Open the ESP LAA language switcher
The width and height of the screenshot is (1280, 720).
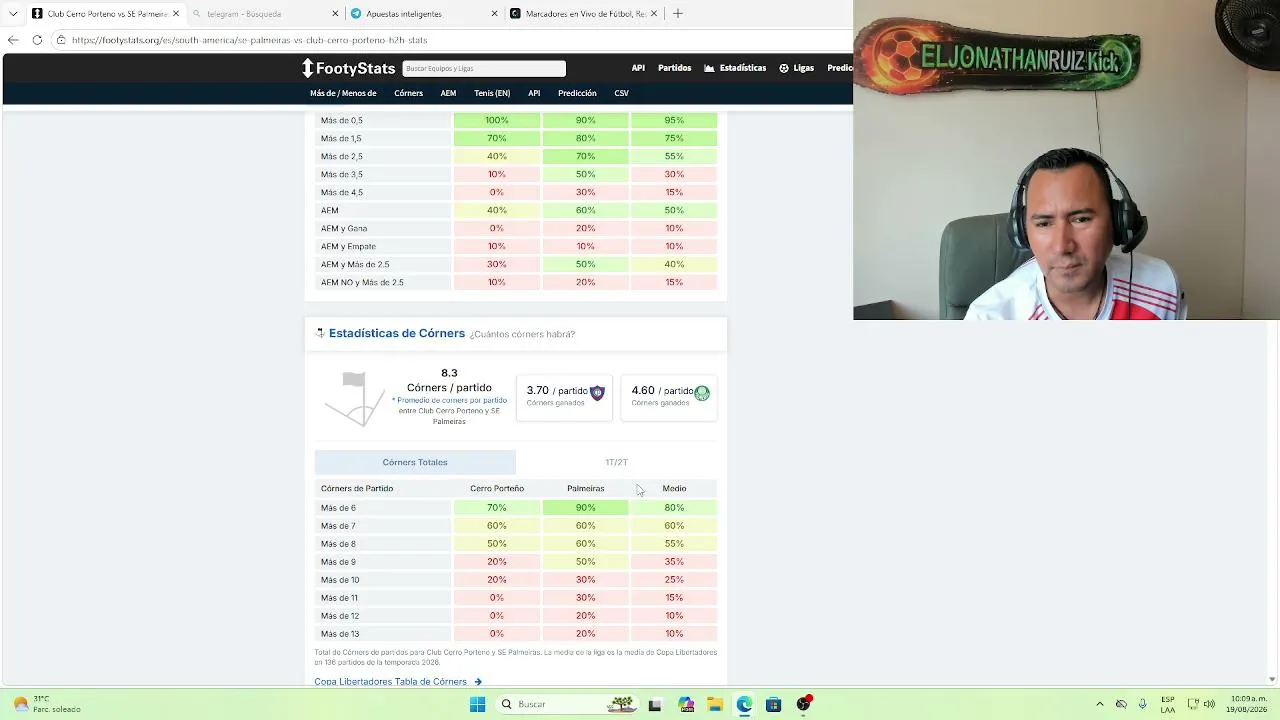coord(1168,704)
